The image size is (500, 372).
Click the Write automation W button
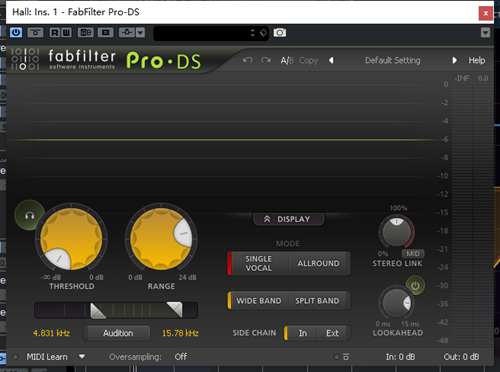tap(66, 33)
